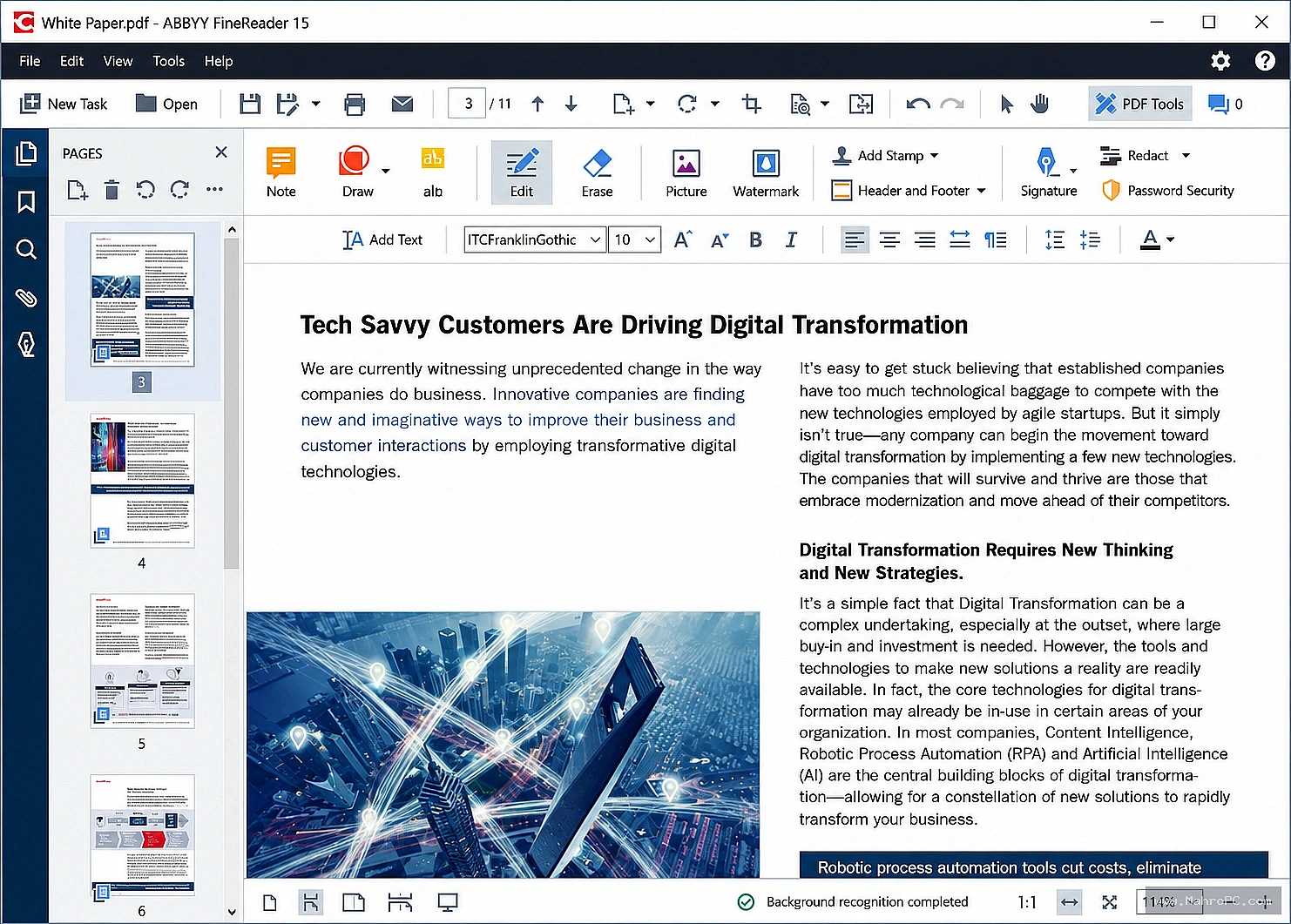Screen dimensions: 1291x924
Task: Open Bookmarks sidebar panel
Action: pos(26,202)
